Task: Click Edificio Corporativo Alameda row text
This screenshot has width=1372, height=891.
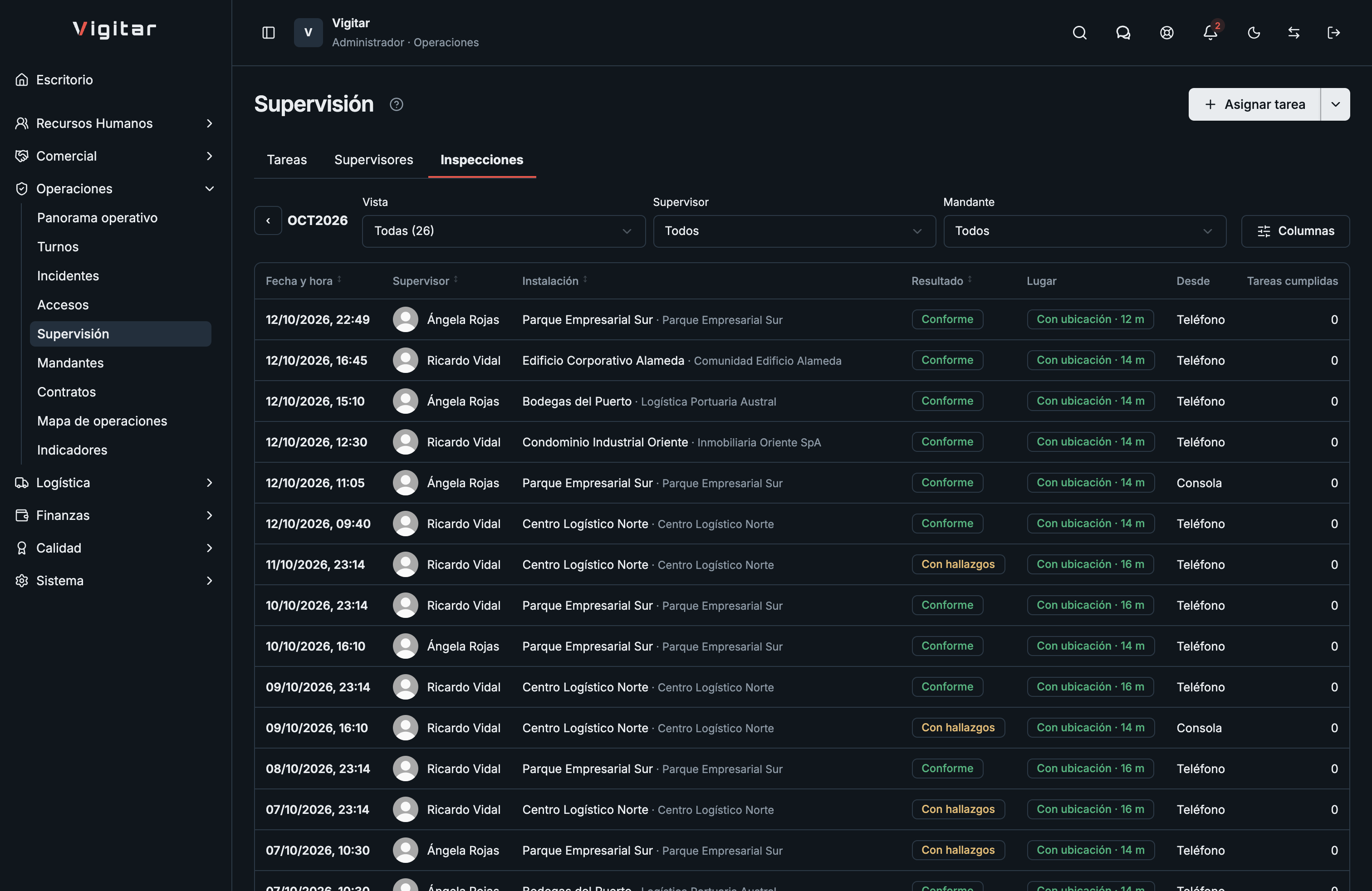Action: point(603,360)
